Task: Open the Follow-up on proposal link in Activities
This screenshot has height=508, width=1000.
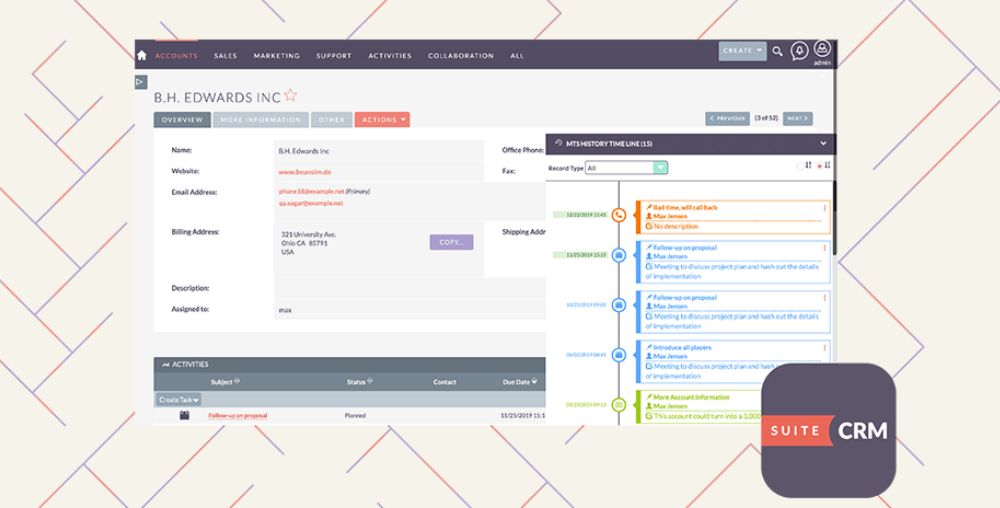Action: coord(238,416)
